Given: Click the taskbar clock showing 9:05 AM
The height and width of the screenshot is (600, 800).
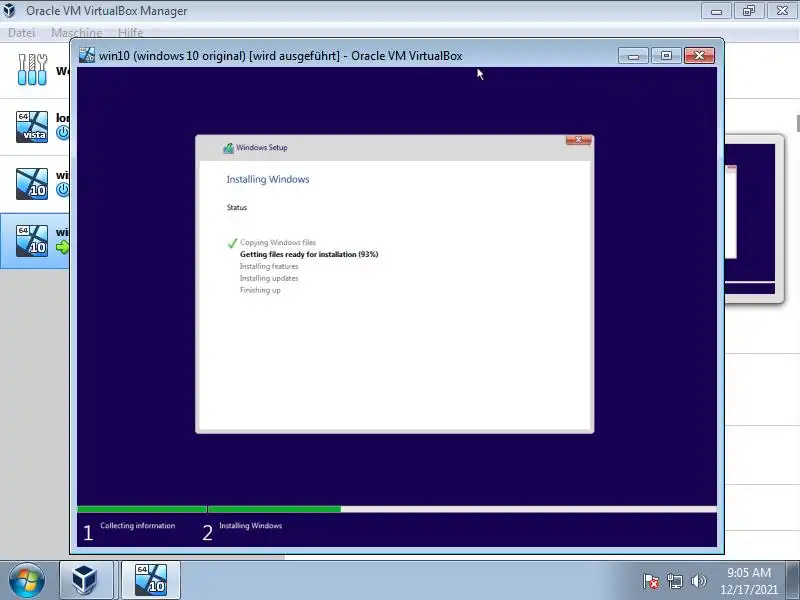Looking at the screenshot, I should click(x=749, y=581).
